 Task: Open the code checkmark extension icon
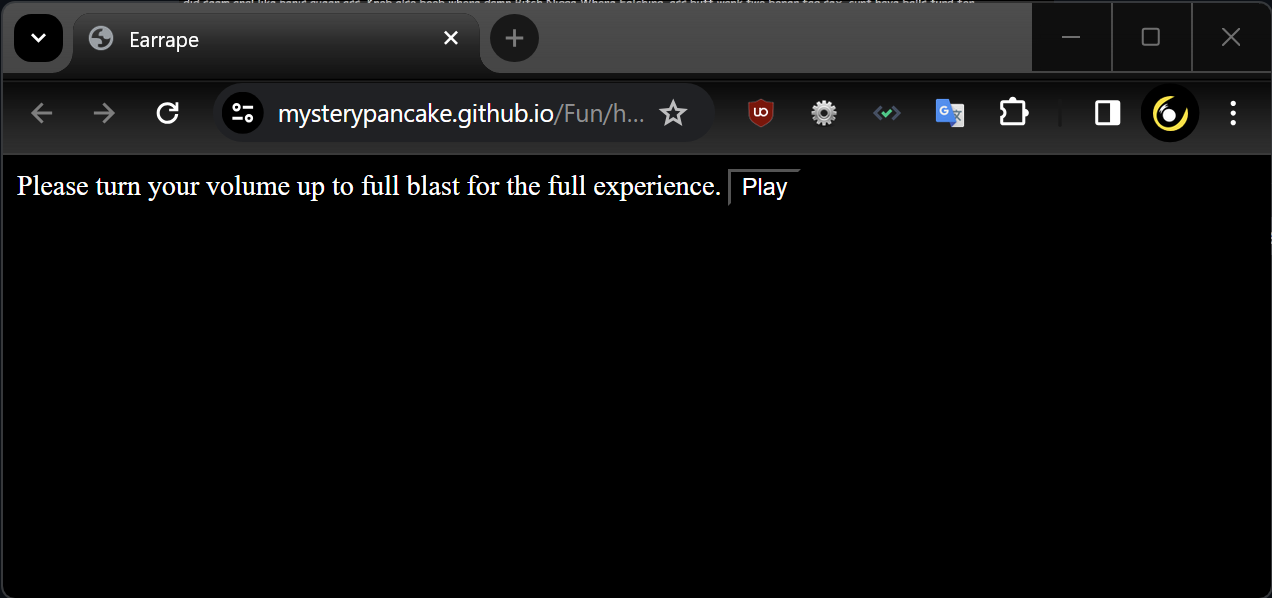(x=887, y=113)
